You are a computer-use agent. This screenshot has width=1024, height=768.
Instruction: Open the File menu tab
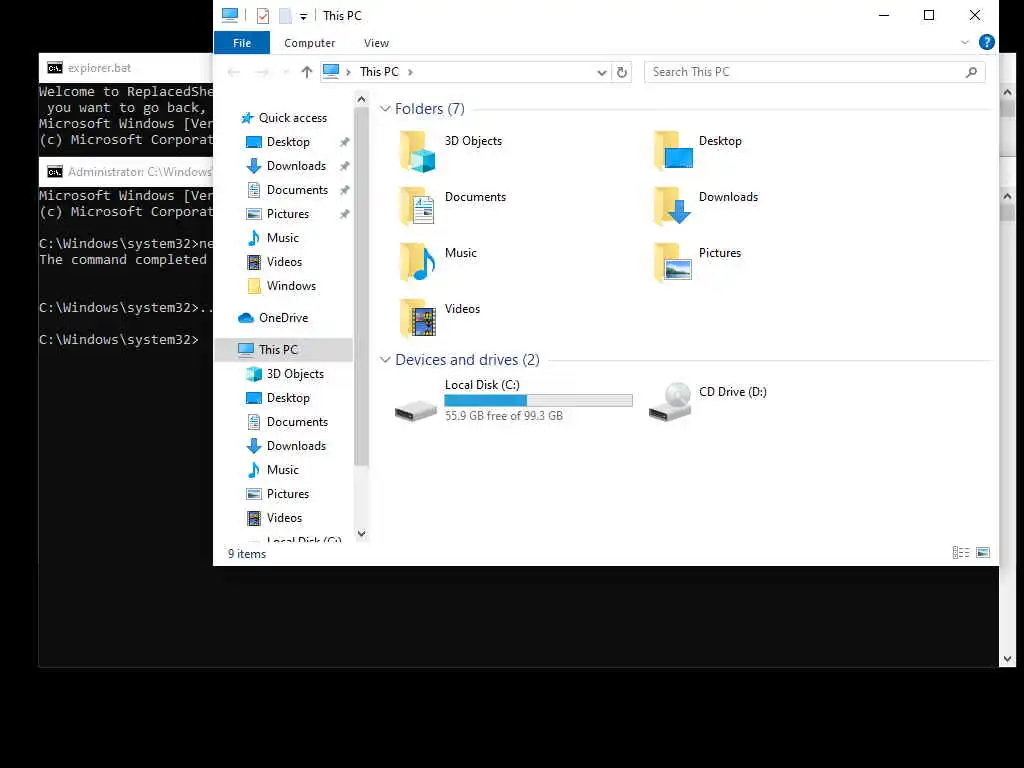(242, 42)
